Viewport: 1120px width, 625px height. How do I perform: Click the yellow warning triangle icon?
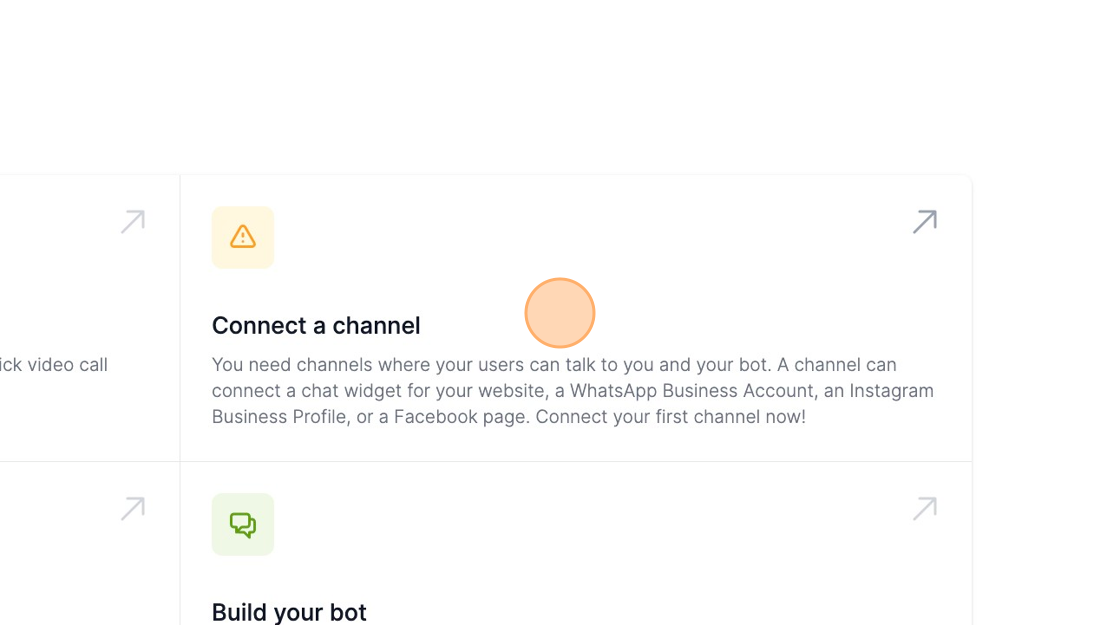tap(243, 237)
